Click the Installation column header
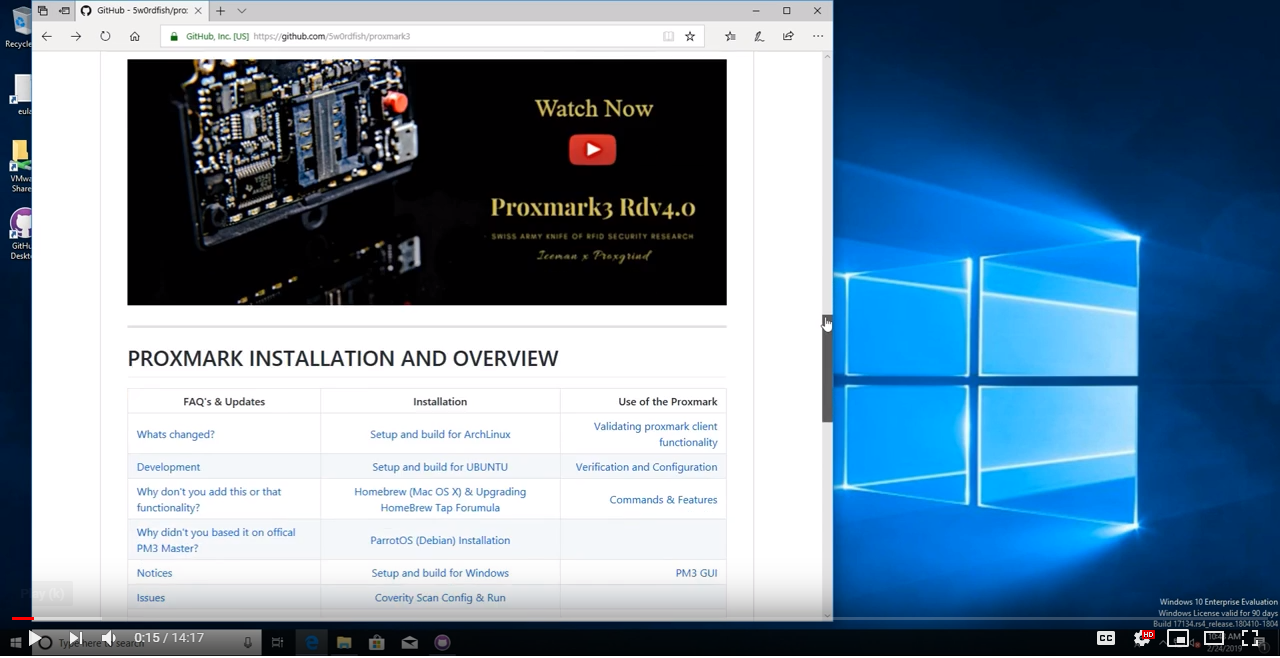Screen dimensions: 1280x658 pos(440,401)
